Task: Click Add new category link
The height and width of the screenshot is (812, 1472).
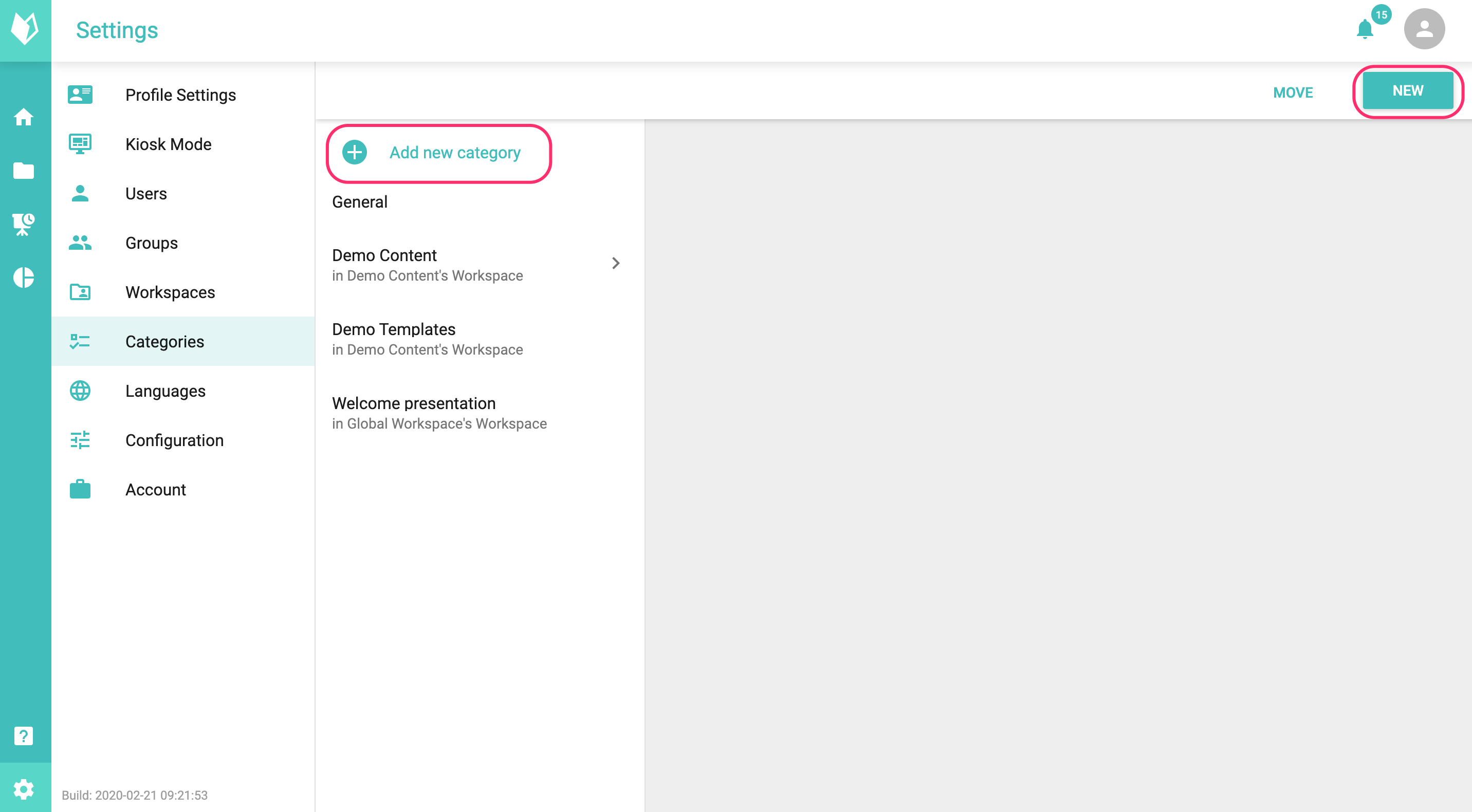Action: click(455, 153)
